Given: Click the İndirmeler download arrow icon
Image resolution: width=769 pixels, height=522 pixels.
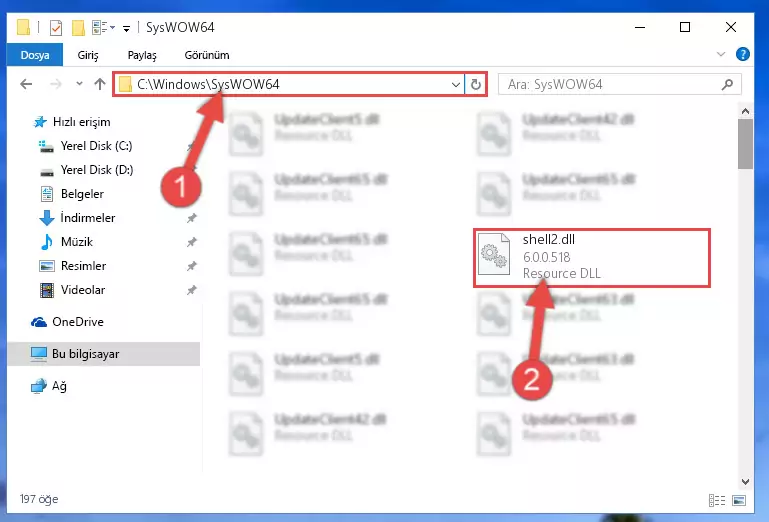Looking at the screenshot, I should [47, 218].
